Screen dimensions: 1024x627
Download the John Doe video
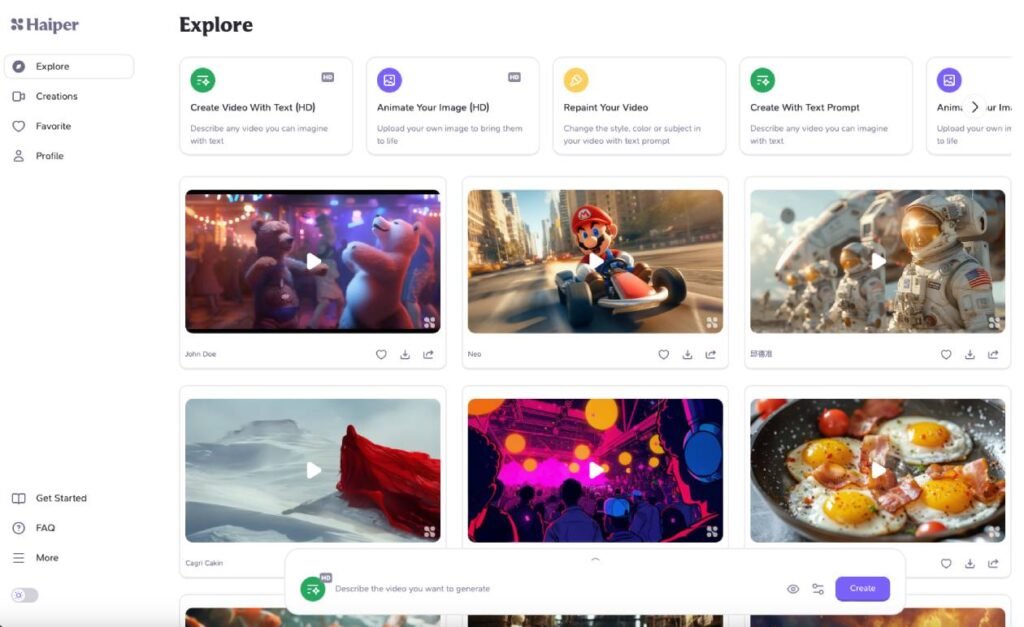click(x=405, y=355)
